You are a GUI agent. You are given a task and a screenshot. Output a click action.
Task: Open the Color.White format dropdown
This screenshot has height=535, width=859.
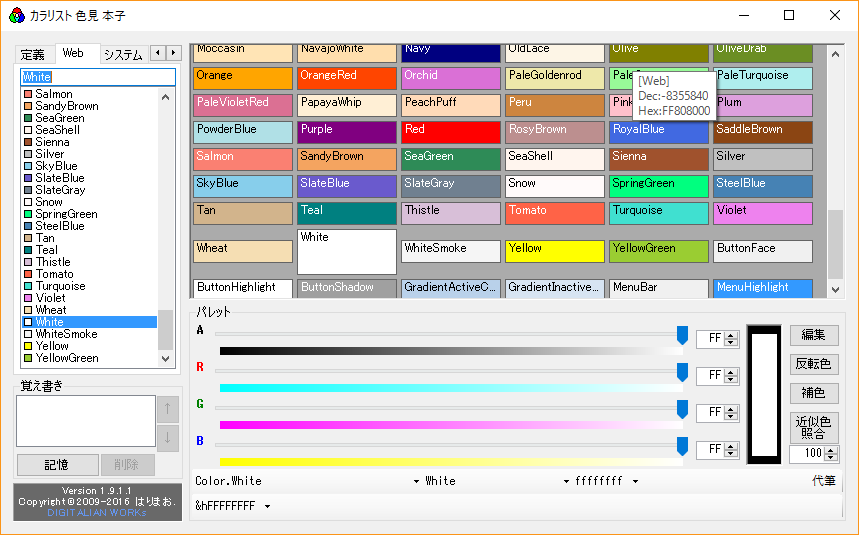pos(416,481)
